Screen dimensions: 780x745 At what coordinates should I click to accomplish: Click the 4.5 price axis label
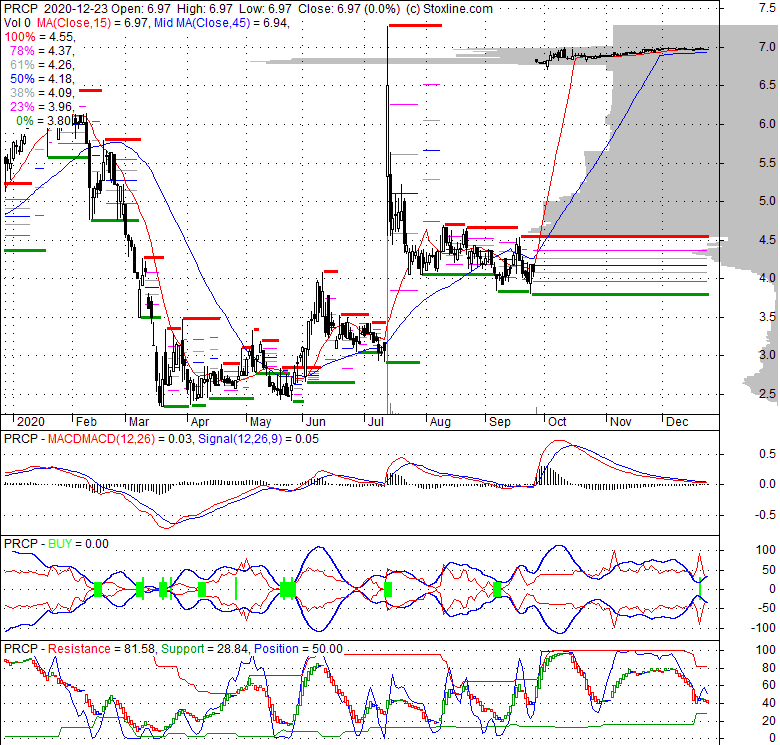pyautogui.click(x=767, y=240)
